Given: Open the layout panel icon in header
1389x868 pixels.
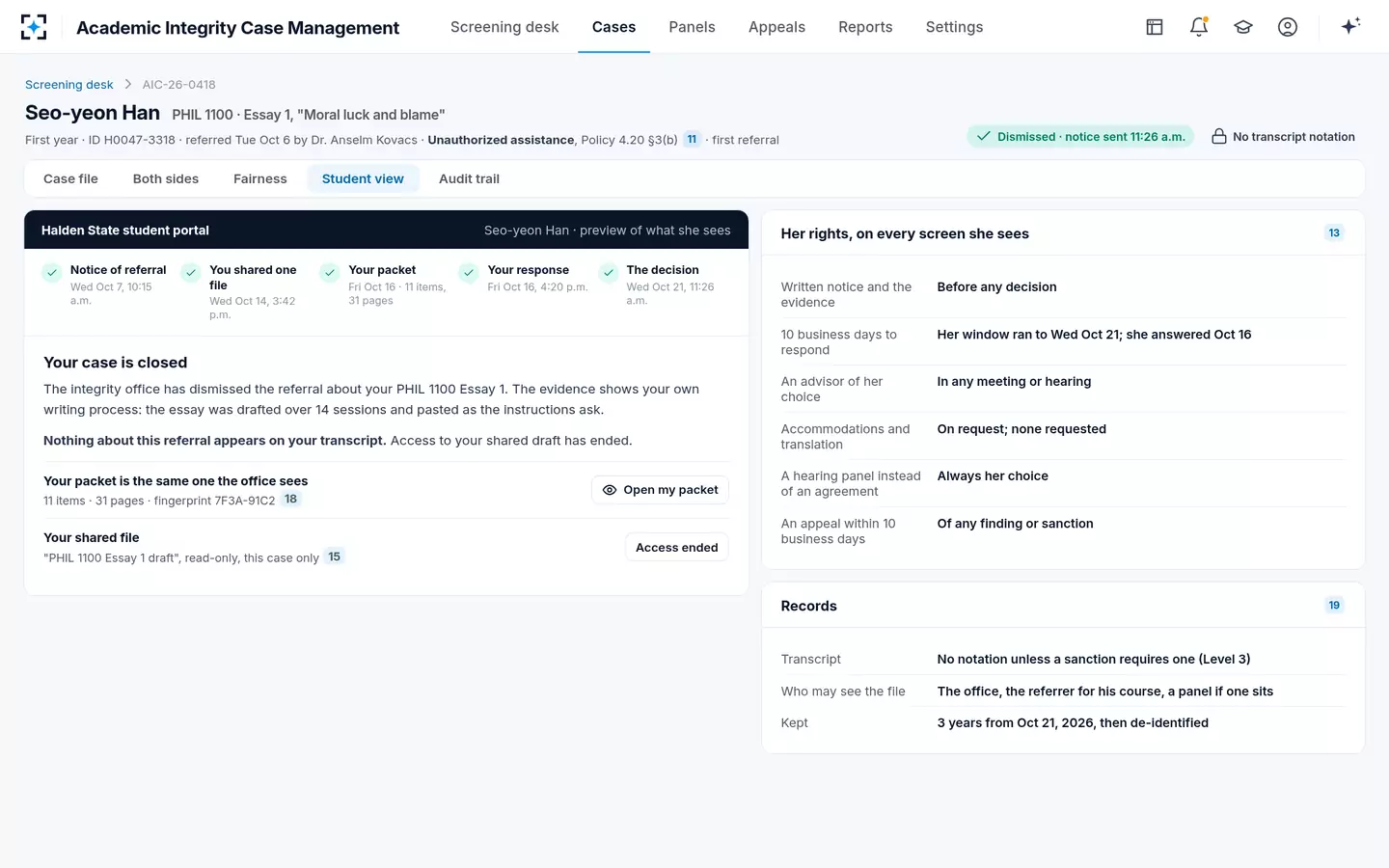Looking at the screenshot, I should click(1155, 27).
